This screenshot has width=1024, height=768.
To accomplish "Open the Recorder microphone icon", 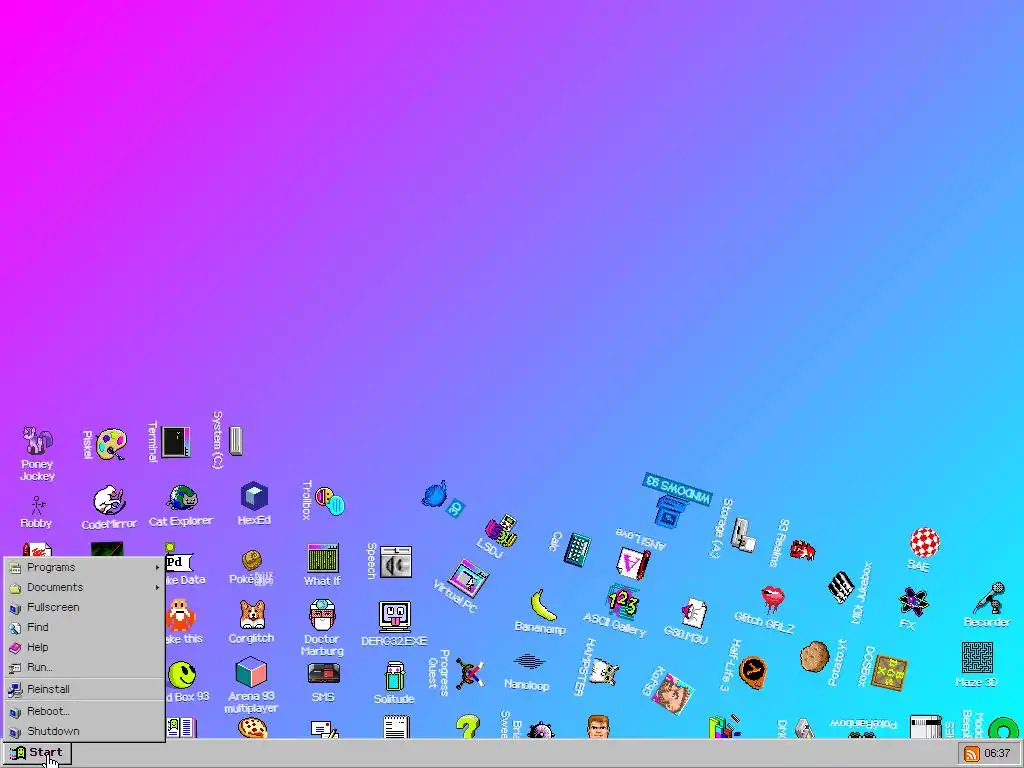I will tap(991, 598).
